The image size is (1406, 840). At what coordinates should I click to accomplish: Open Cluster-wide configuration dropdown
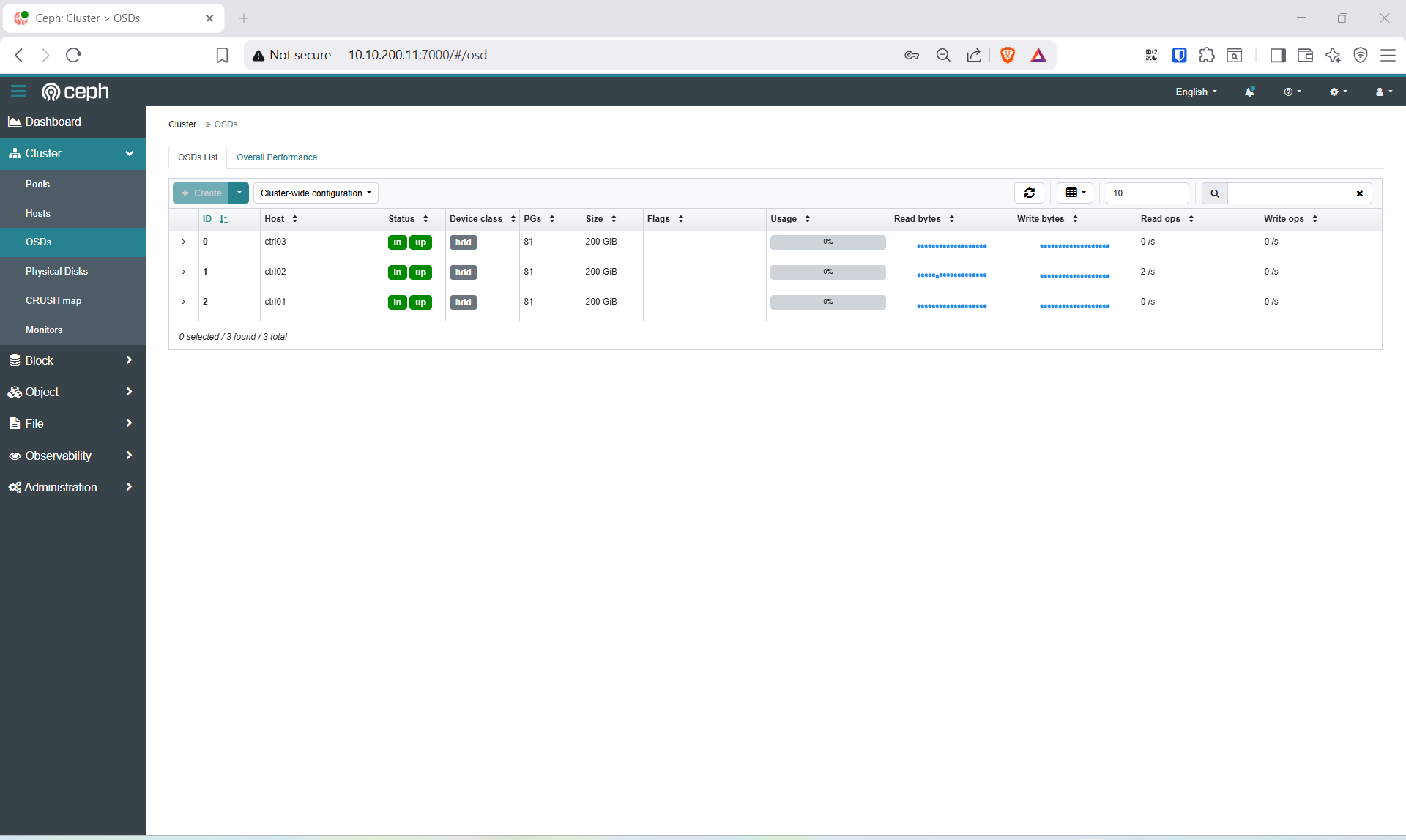coord(316,193)
